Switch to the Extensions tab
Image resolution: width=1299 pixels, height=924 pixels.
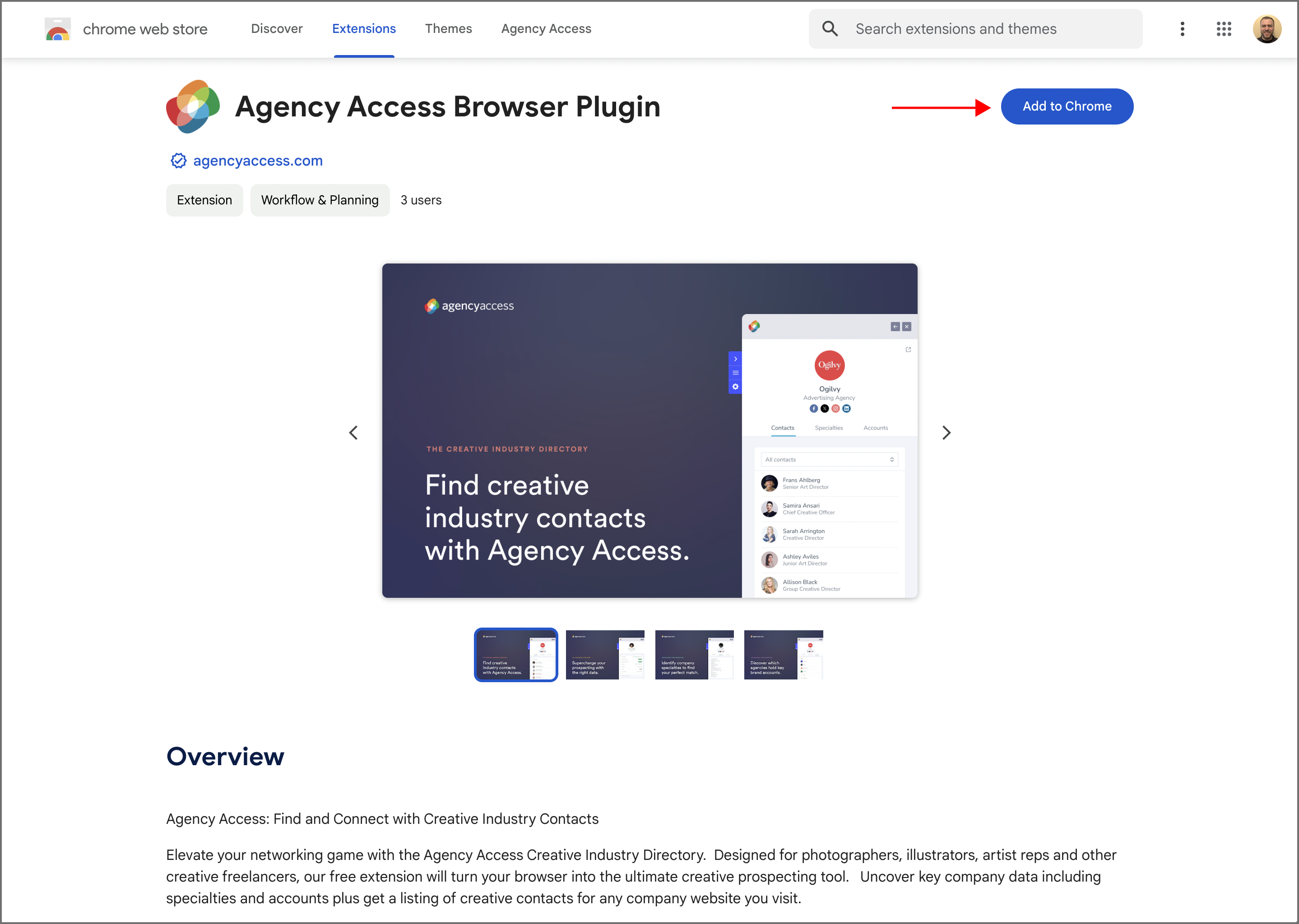point(364,28)
